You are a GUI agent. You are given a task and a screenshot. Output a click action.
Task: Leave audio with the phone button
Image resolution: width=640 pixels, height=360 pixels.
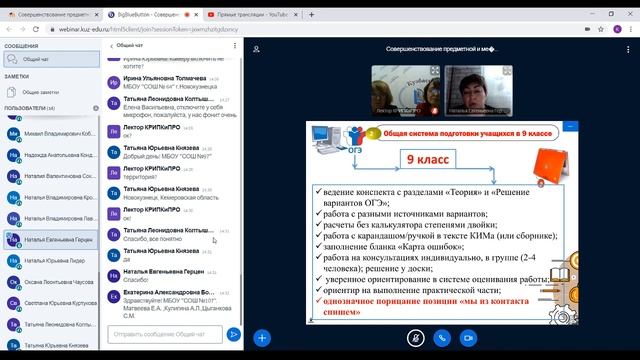[442, 338]
